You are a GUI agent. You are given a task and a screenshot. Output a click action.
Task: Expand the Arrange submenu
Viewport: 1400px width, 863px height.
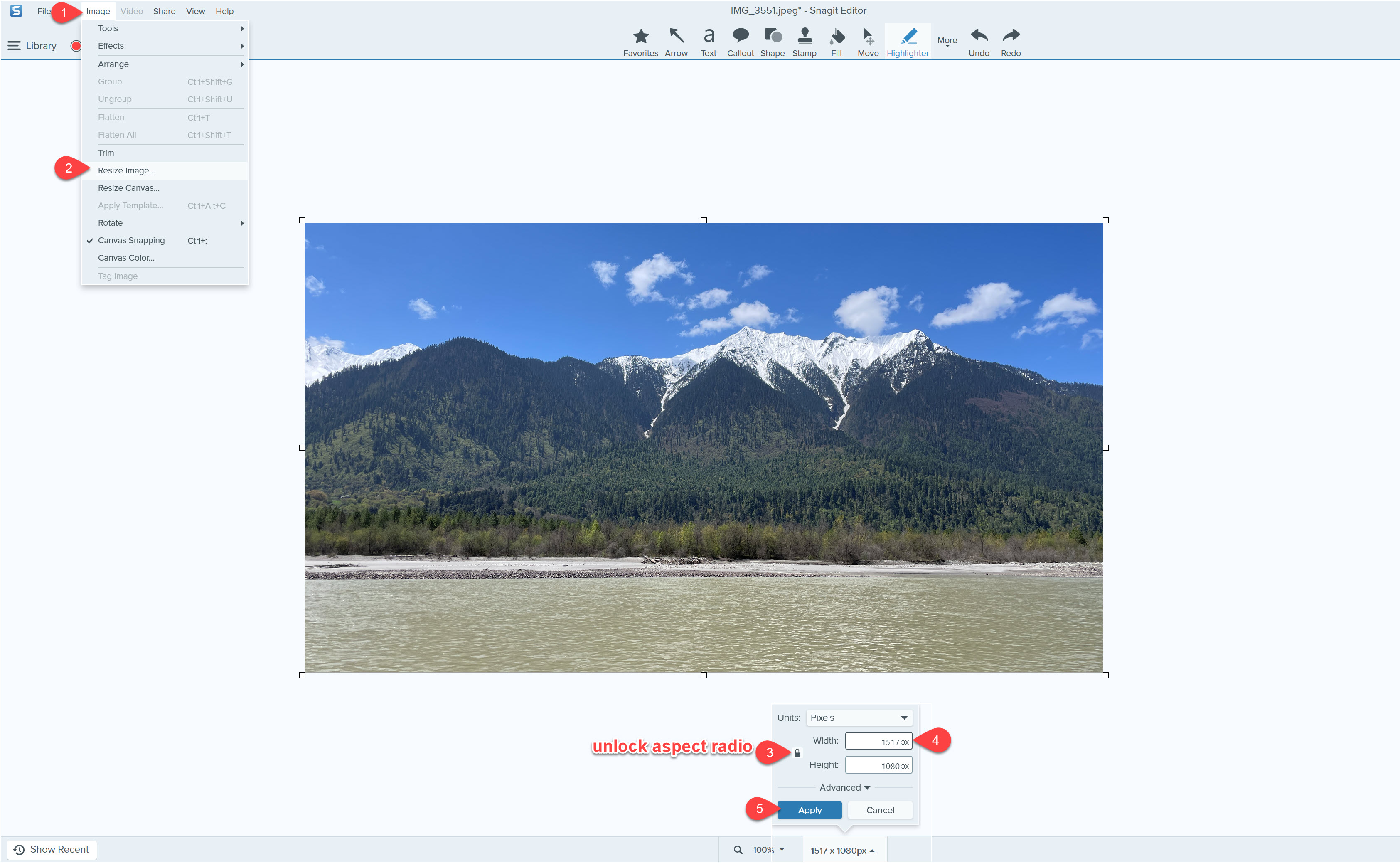point(164,64)
